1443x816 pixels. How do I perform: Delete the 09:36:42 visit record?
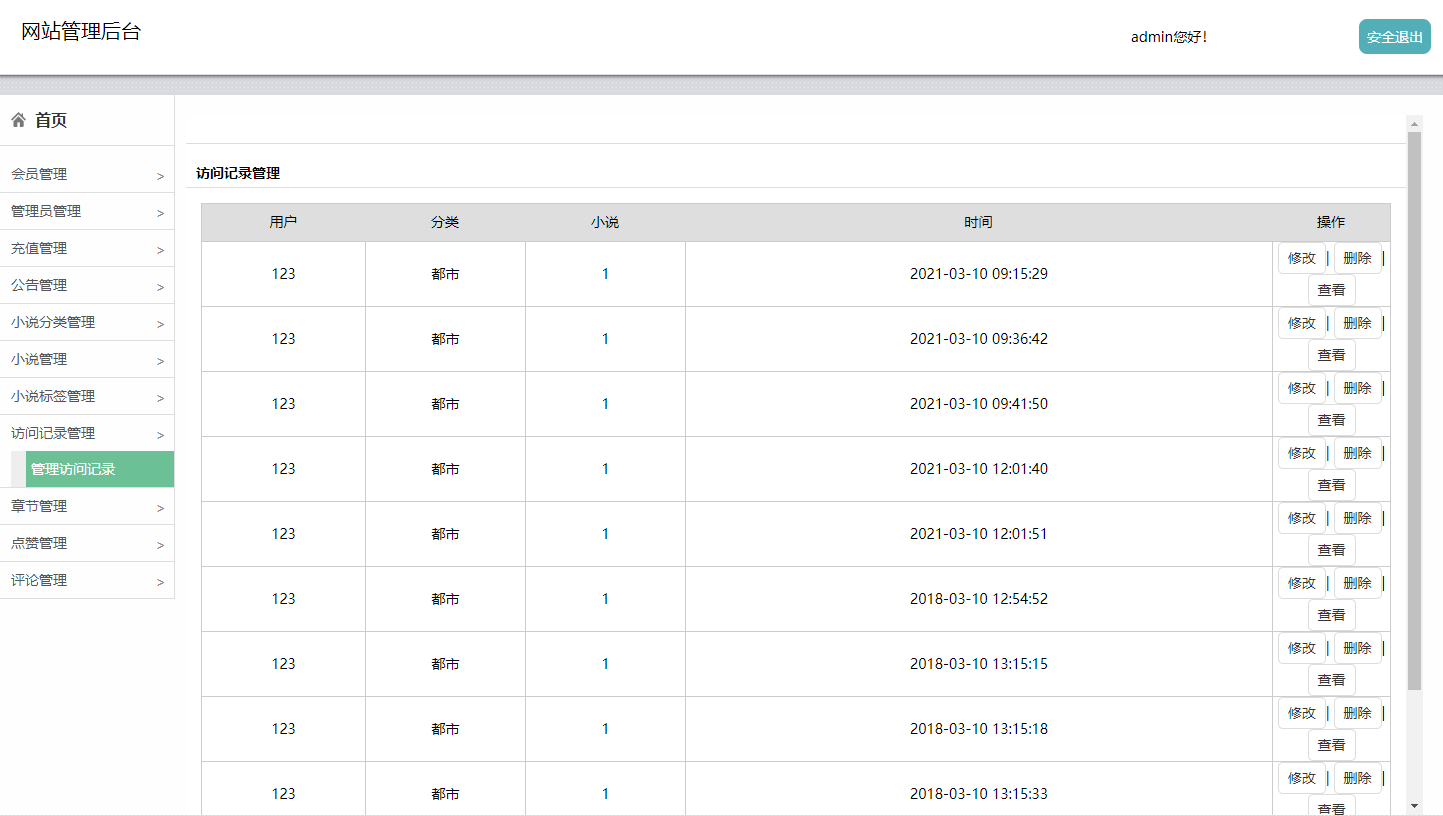pos(1357,323)
